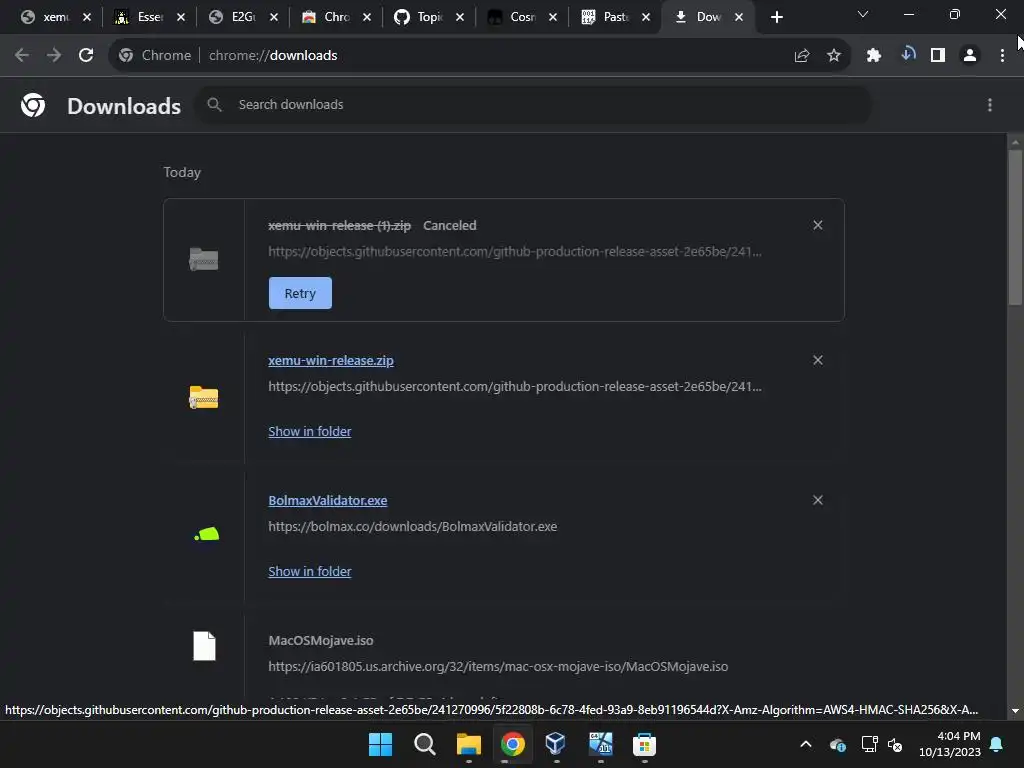This screenshot has height=768, width=1024.
Task: Click the bolmax.co download URL
Action: tap(413, 526)
